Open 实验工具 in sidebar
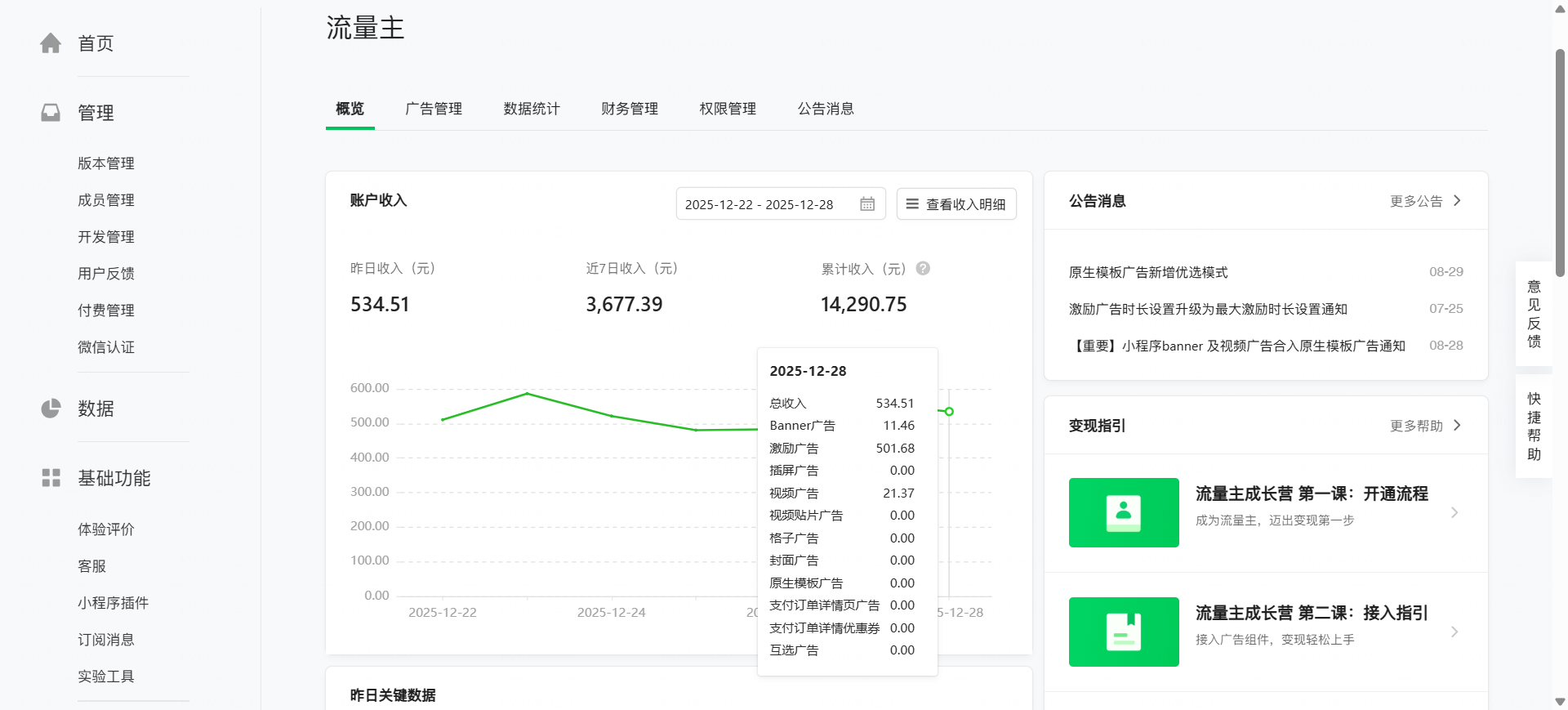 106,677
